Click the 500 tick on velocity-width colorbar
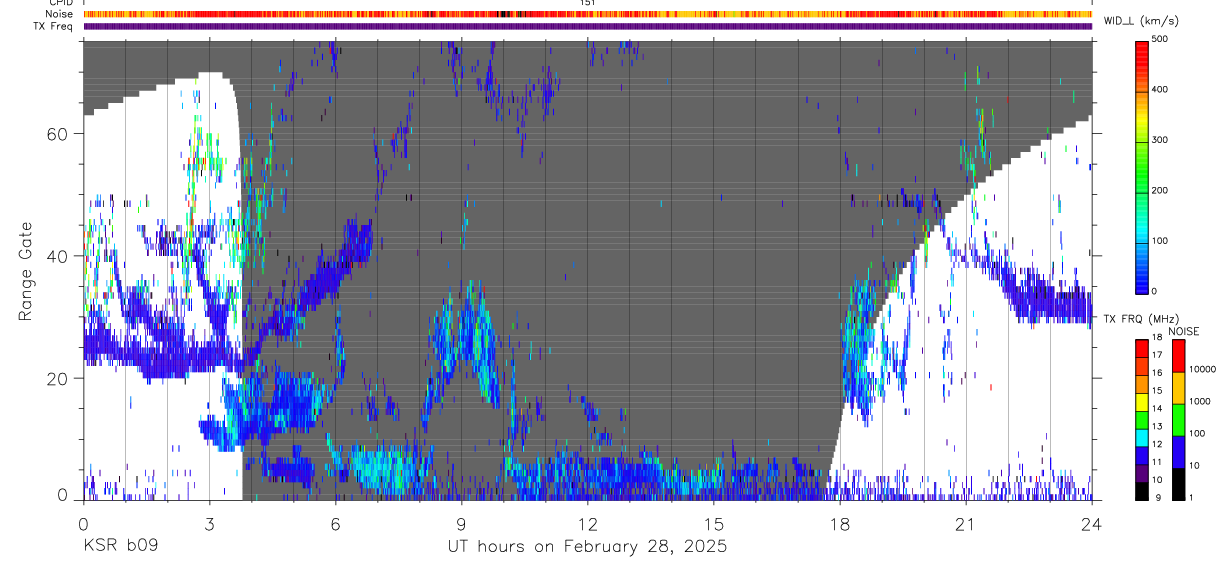This screenshot has height=567, width=1228. click(1161, 39)
